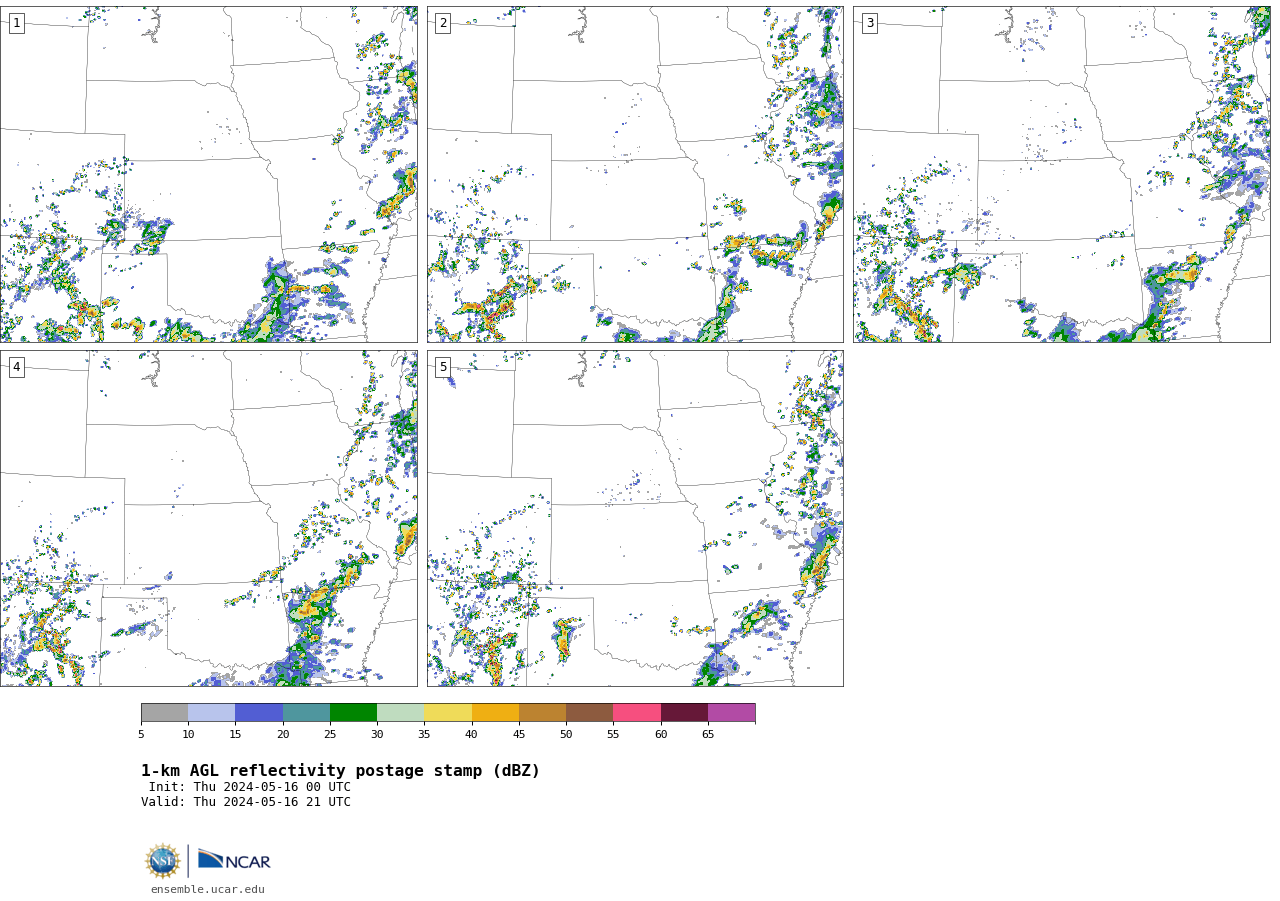The height and width of the screenshot is (901, 1280).
Task: Click the pale green 30-35 dBZ swatch
Action: [x=400, y=713]
